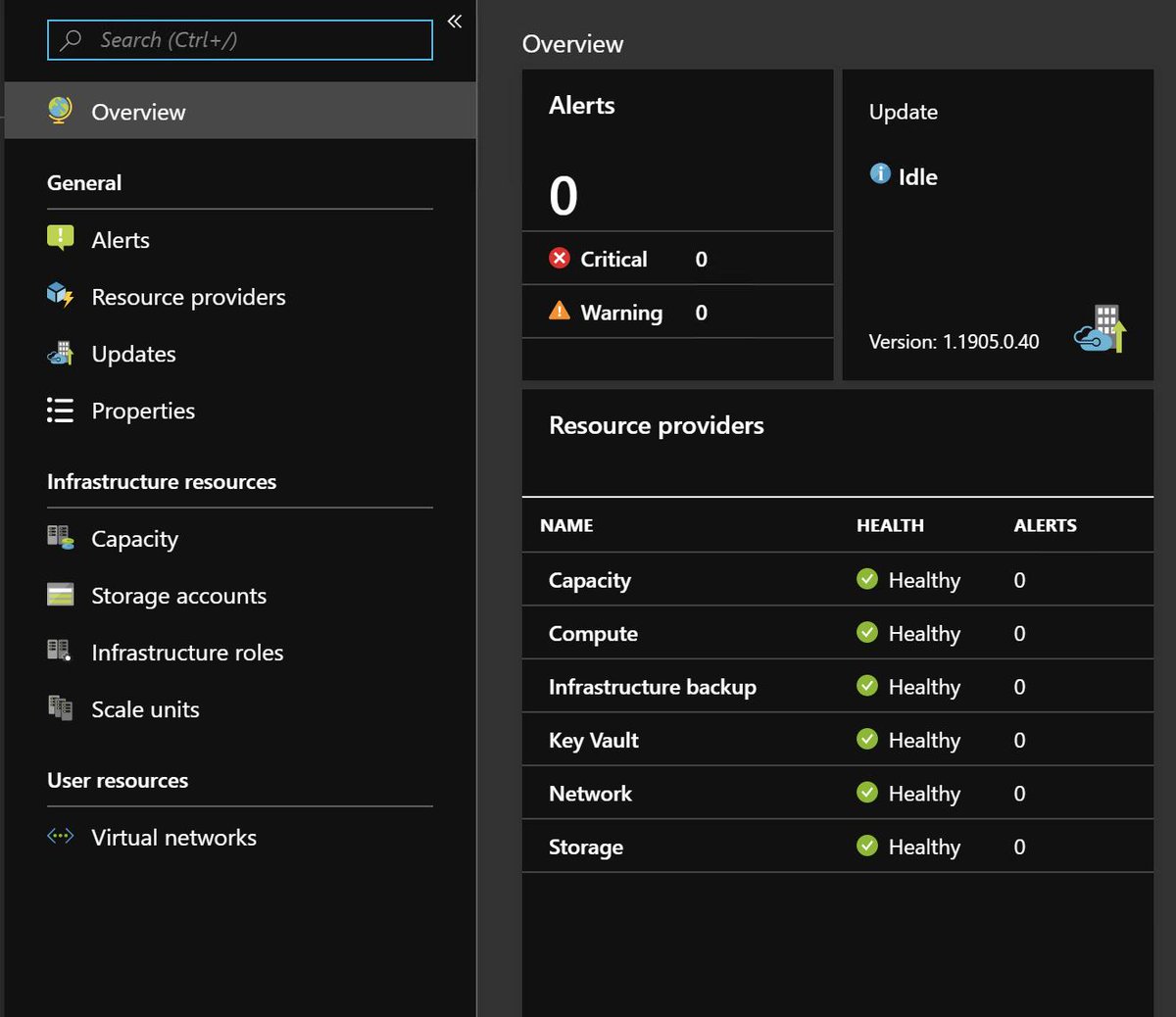The width and height of the screenshot is (1176, 1017).
Task: Click the large total alerts count 0
Action: 563,195
